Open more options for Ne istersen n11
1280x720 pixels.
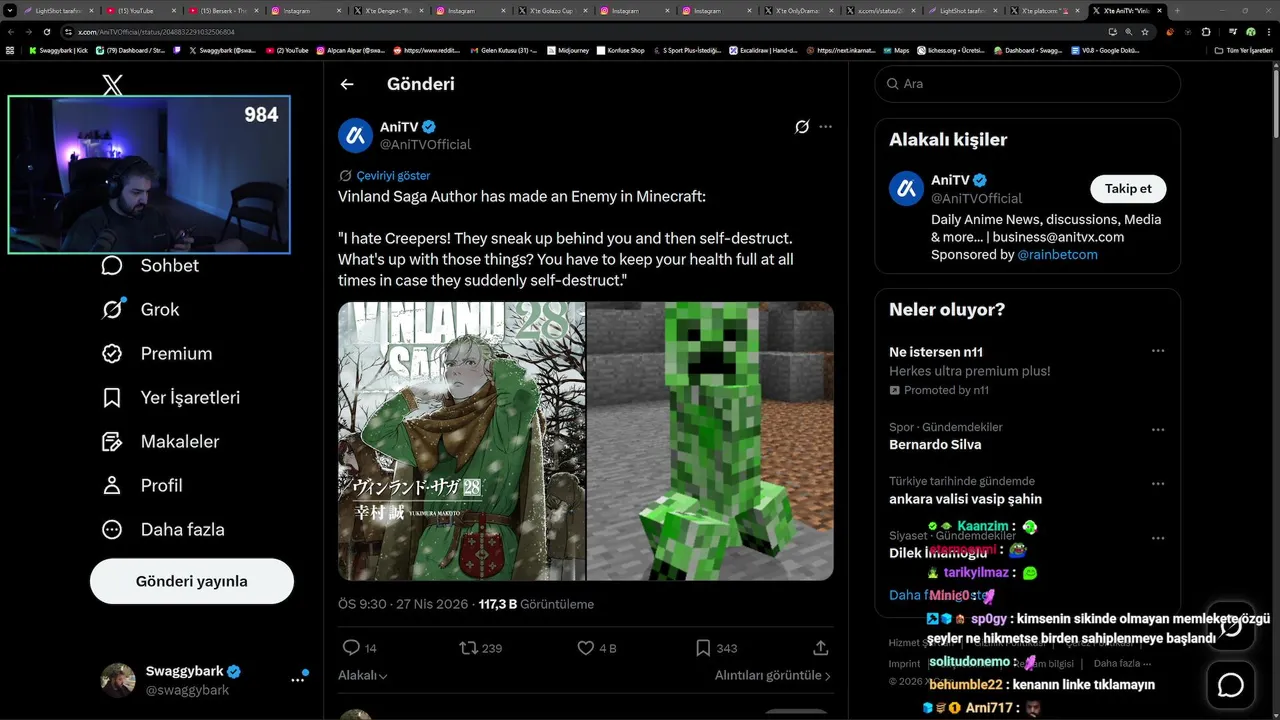point(1157,351)
